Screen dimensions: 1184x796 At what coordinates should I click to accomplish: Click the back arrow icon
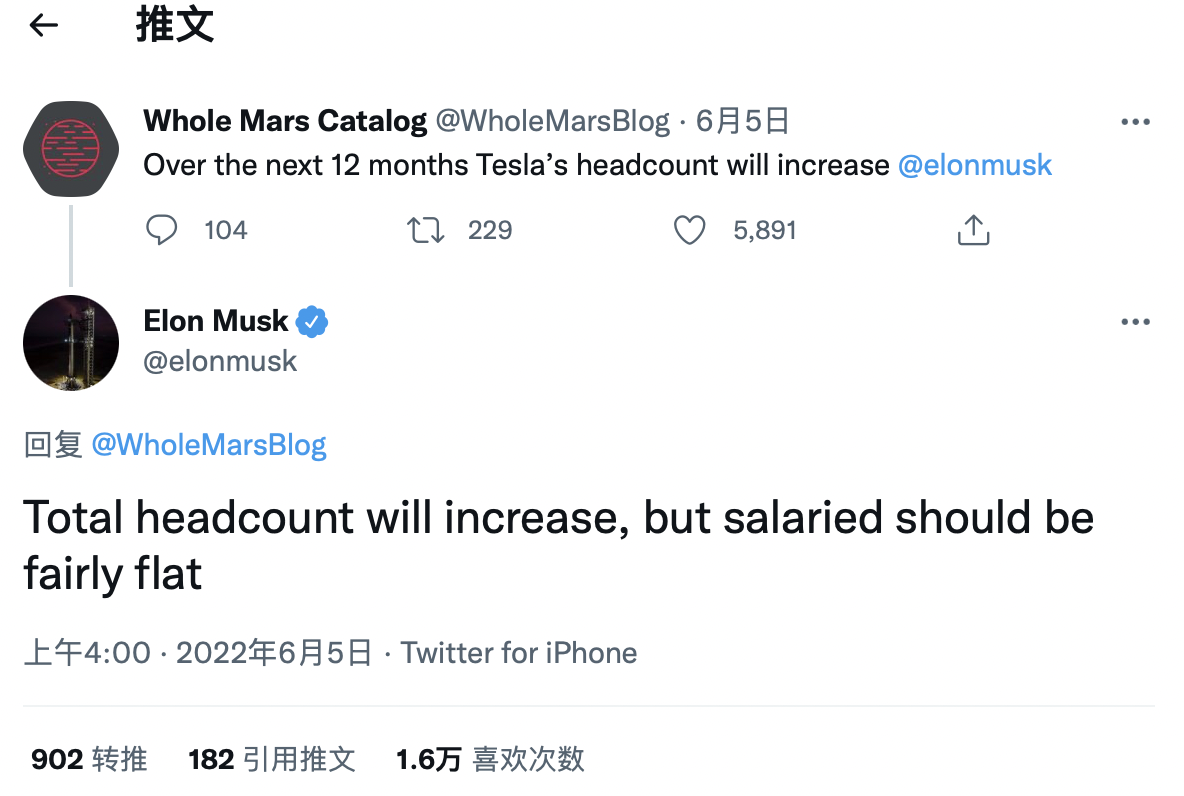[x=44, y=27]
